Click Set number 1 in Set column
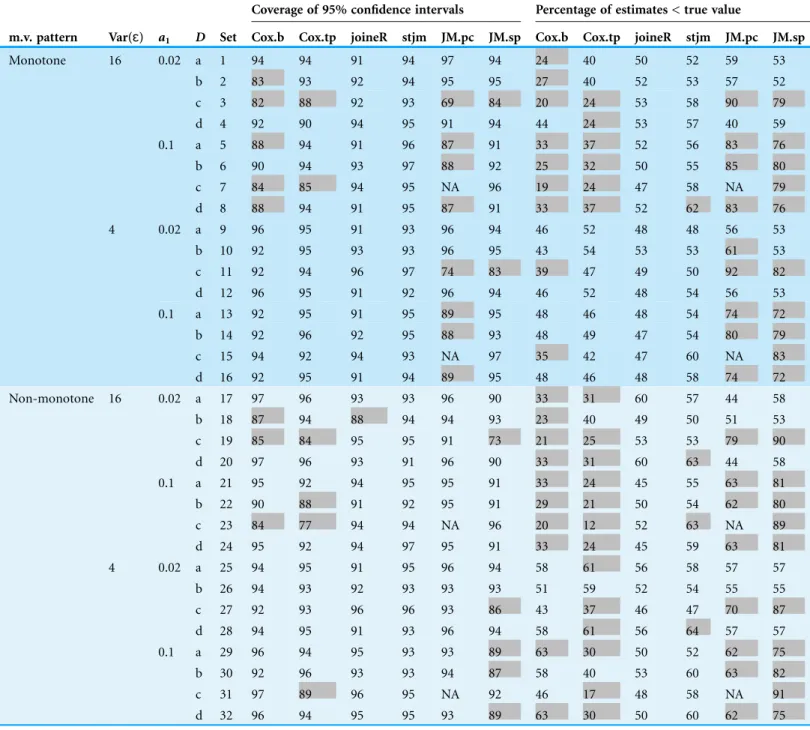 point(223,60)
